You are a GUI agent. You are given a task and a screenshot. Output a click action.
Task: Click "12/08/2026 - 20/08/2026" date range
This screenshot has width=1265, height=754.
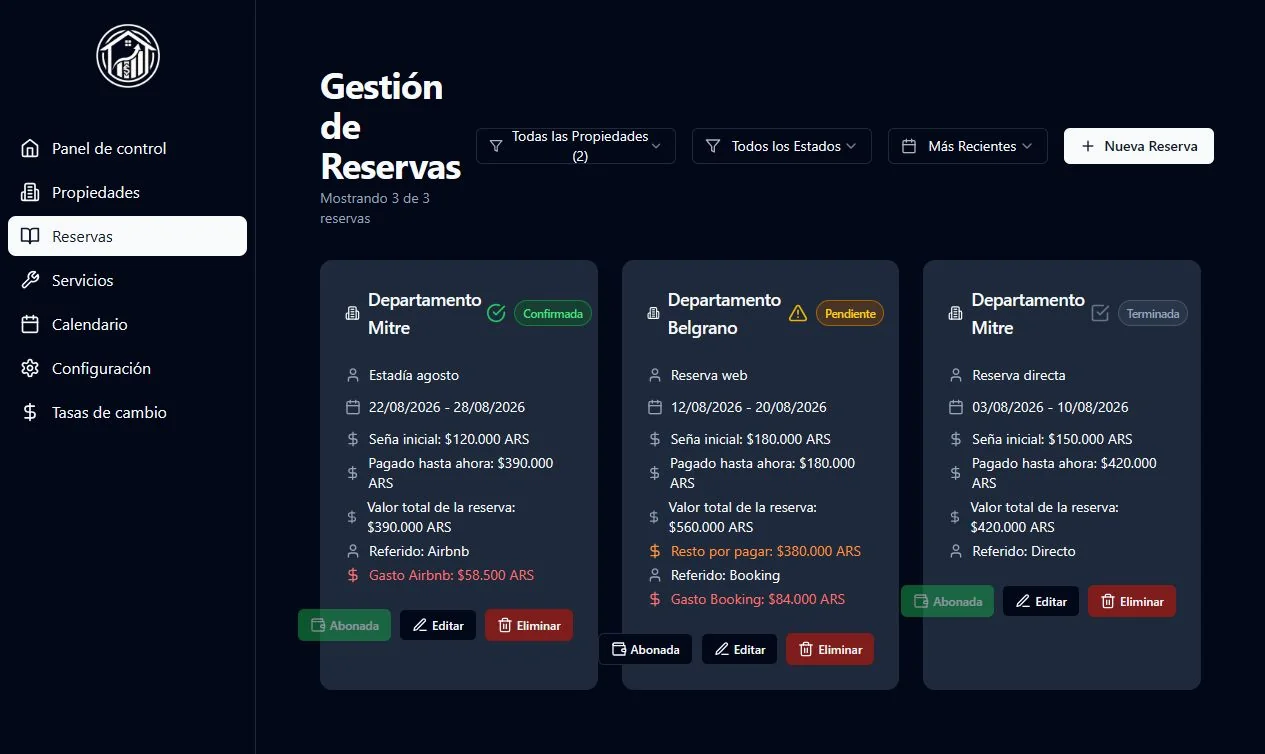click(749, 407)
